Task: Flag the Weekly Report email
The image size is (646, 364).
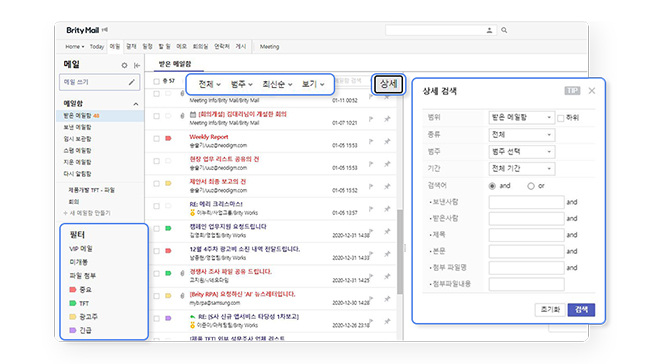Action: (x=371, y=141)
